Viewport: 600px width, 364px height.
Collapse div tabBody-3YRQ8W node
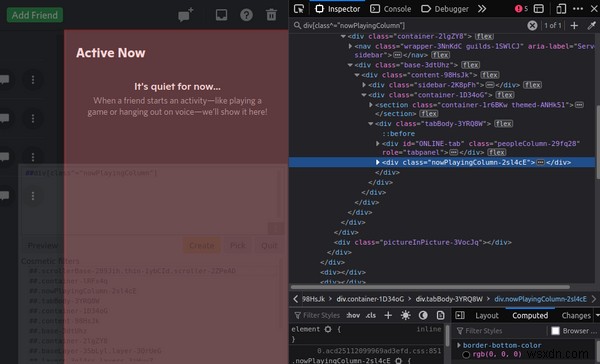pyautogui.click(x=371, y=124)
